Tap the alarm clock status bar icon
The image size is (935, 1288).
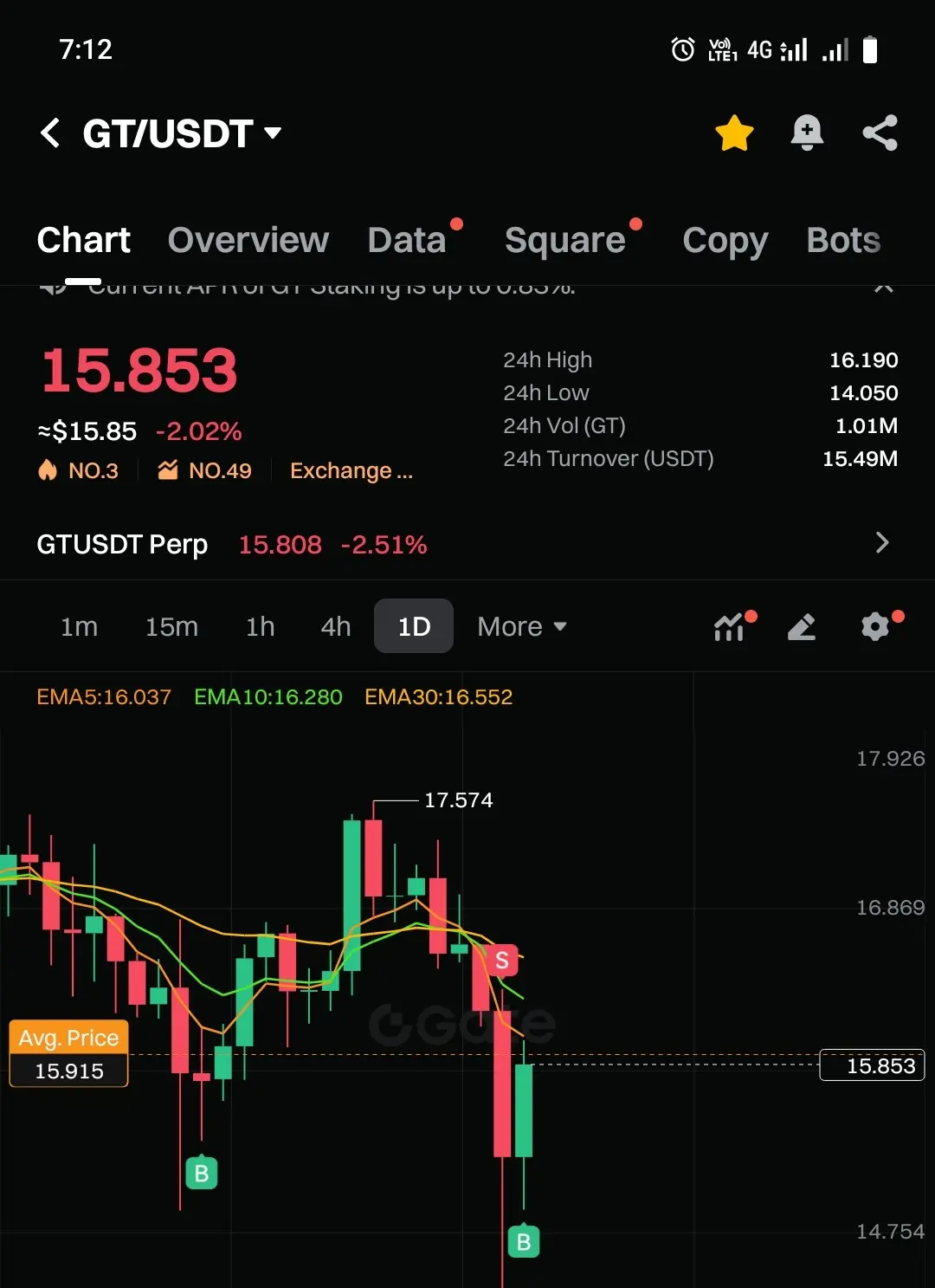click(682, 49)
